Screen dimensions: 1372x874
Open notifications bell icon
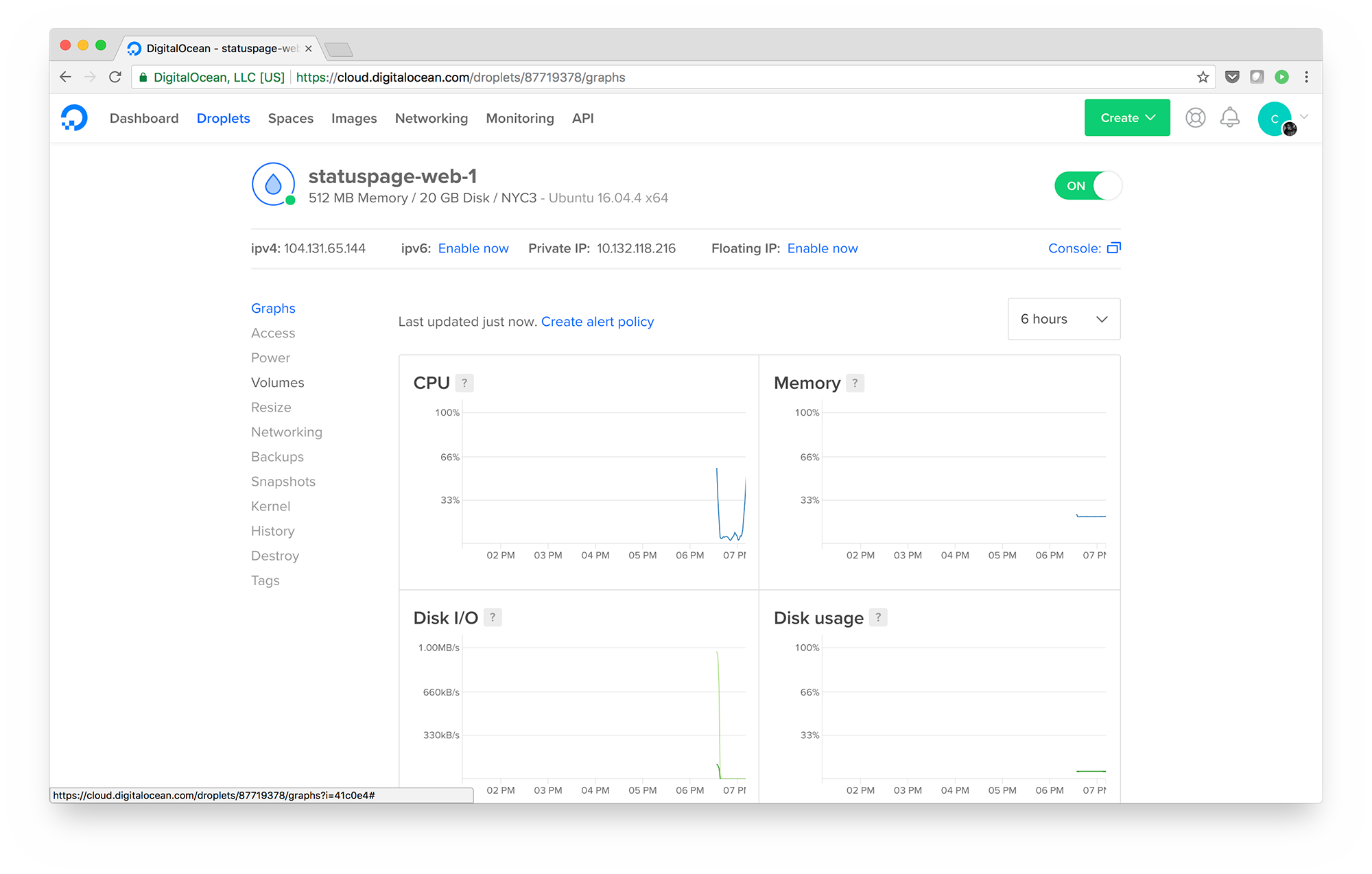tap(1229, 118)
